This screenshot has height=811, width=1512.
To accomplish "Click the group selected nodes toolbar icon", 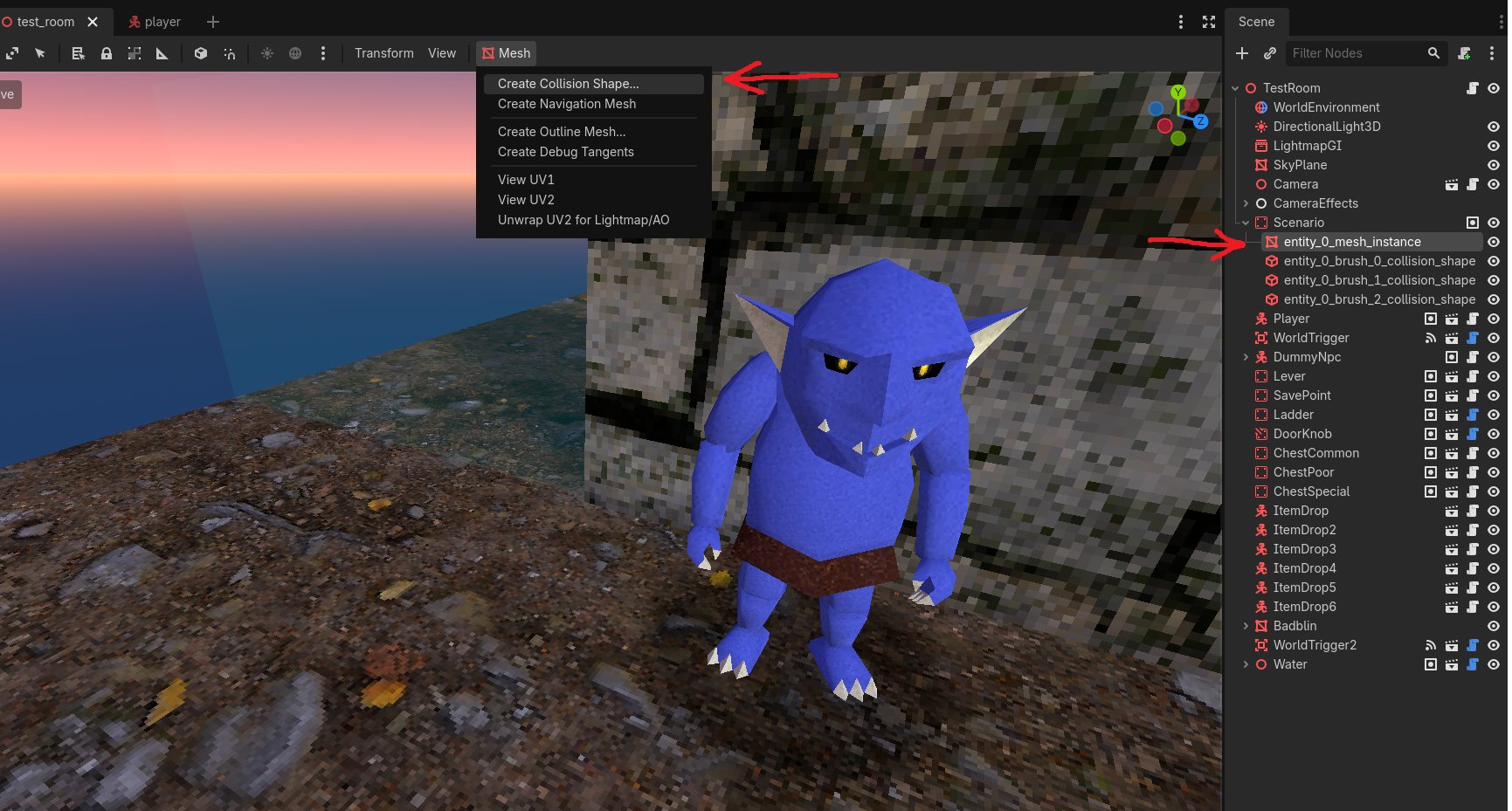I will (135, 53).
